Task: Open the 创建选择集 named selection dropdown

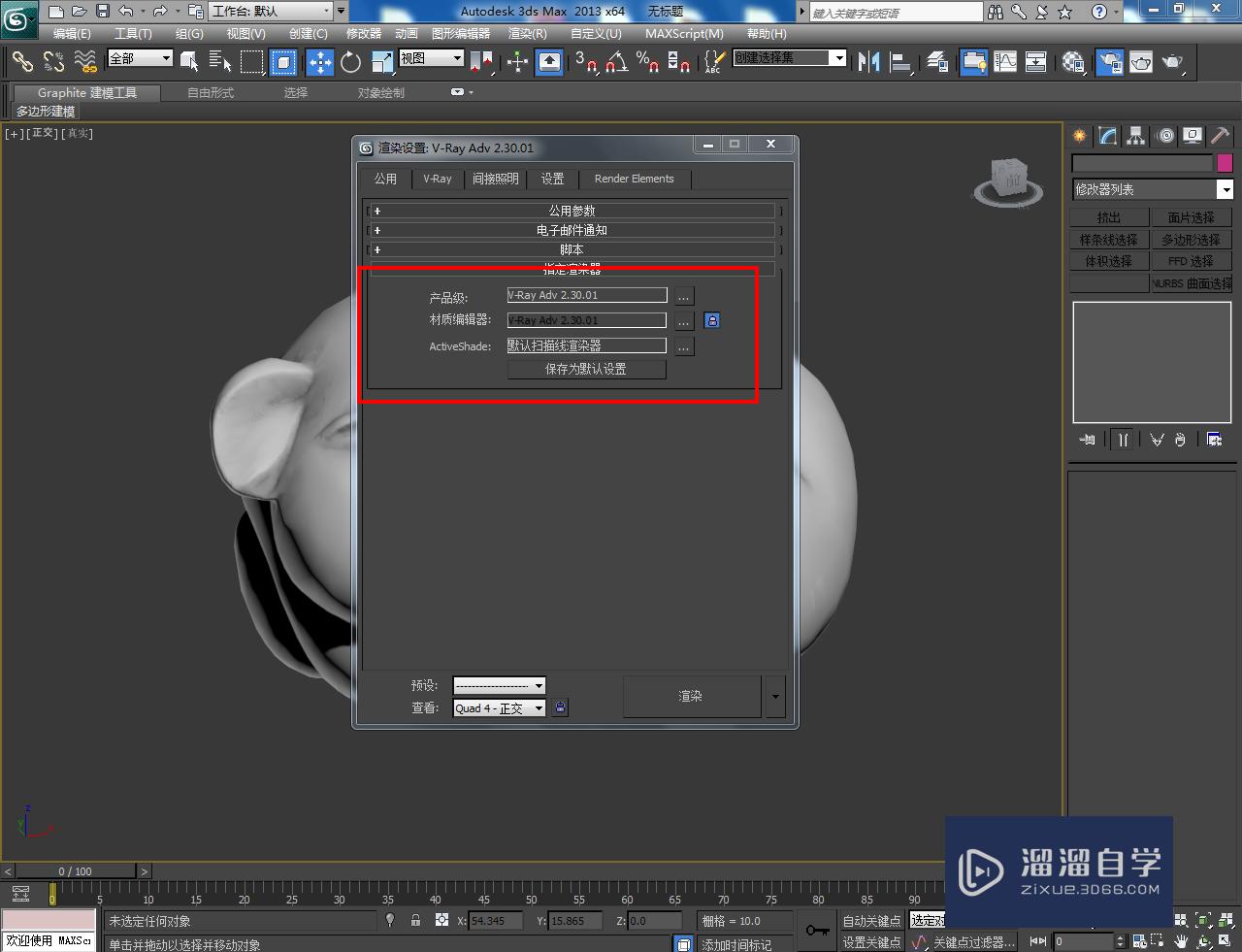Action: click(x=789, y=58)
